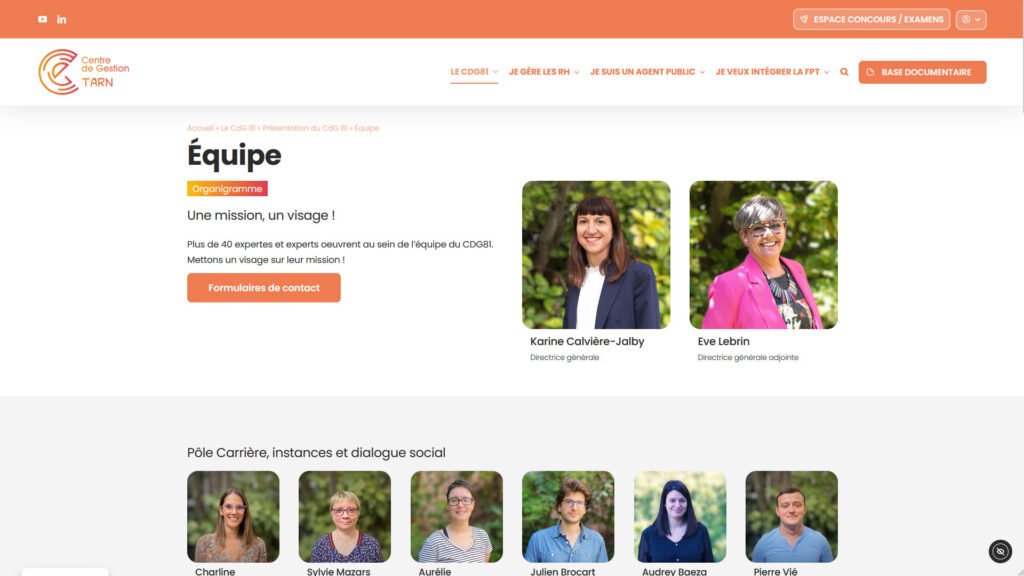Click the search magnifier icon

click(x=844, y=72)
